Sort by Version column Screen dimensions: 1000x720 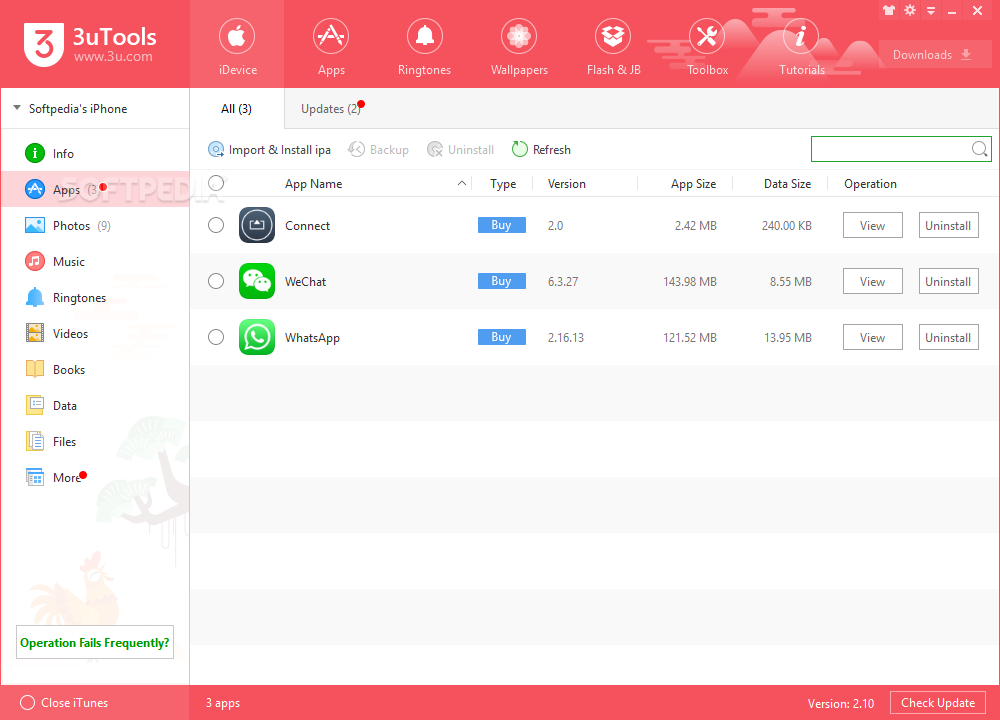(566, 184)
